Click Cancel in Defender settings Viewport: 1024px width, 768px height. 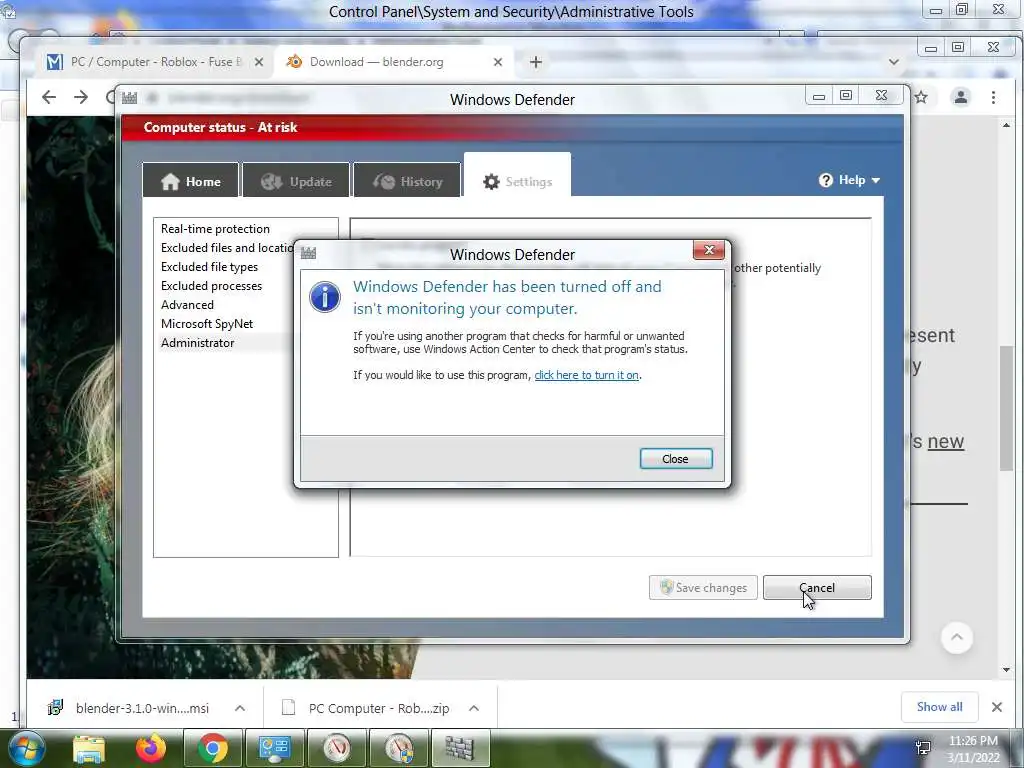pos(817,587)
